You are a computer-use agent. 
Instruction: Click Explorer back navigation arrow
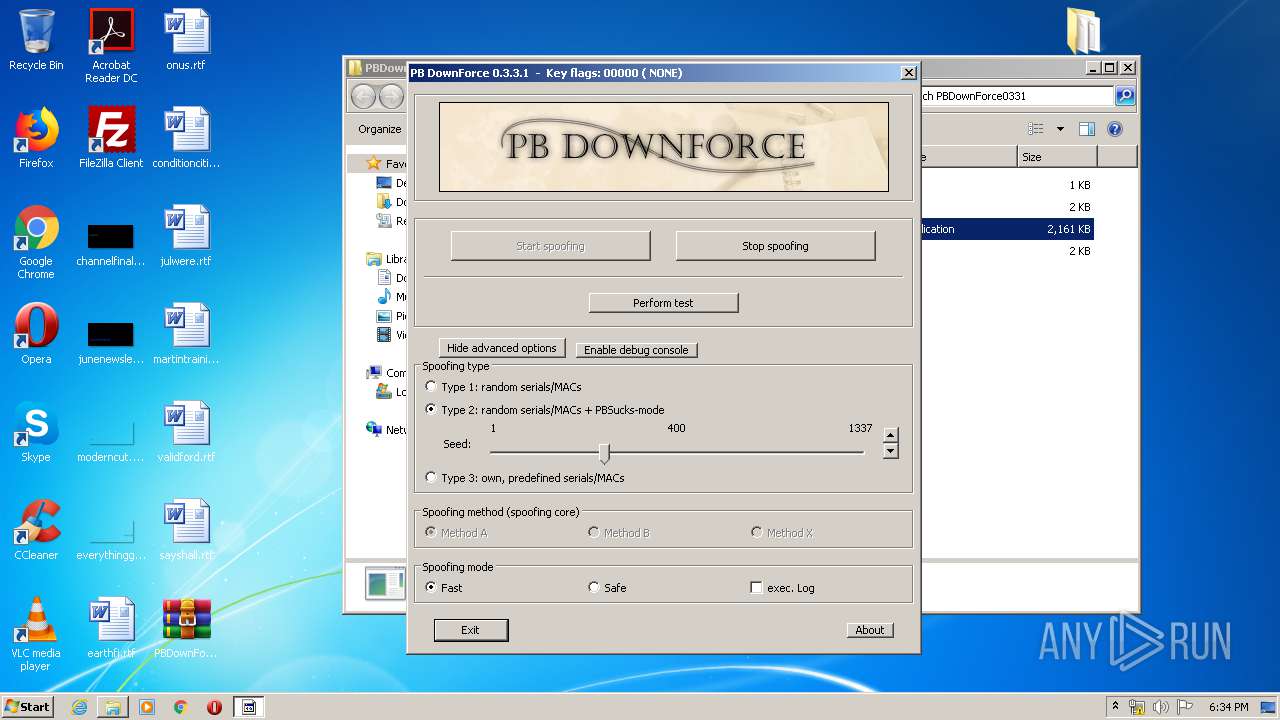click(x=363, y=96)
